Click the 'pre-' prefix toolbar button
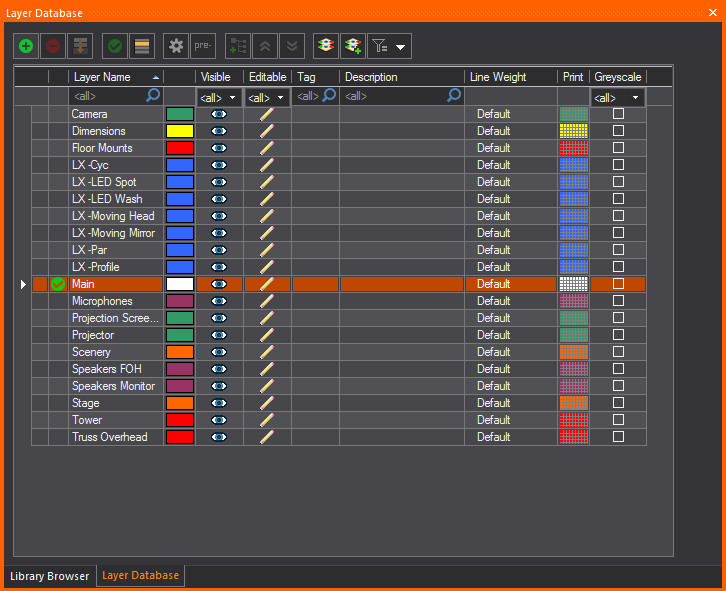Image resolution: width=726 pixels, height=591 pixels. click(203, 46)
